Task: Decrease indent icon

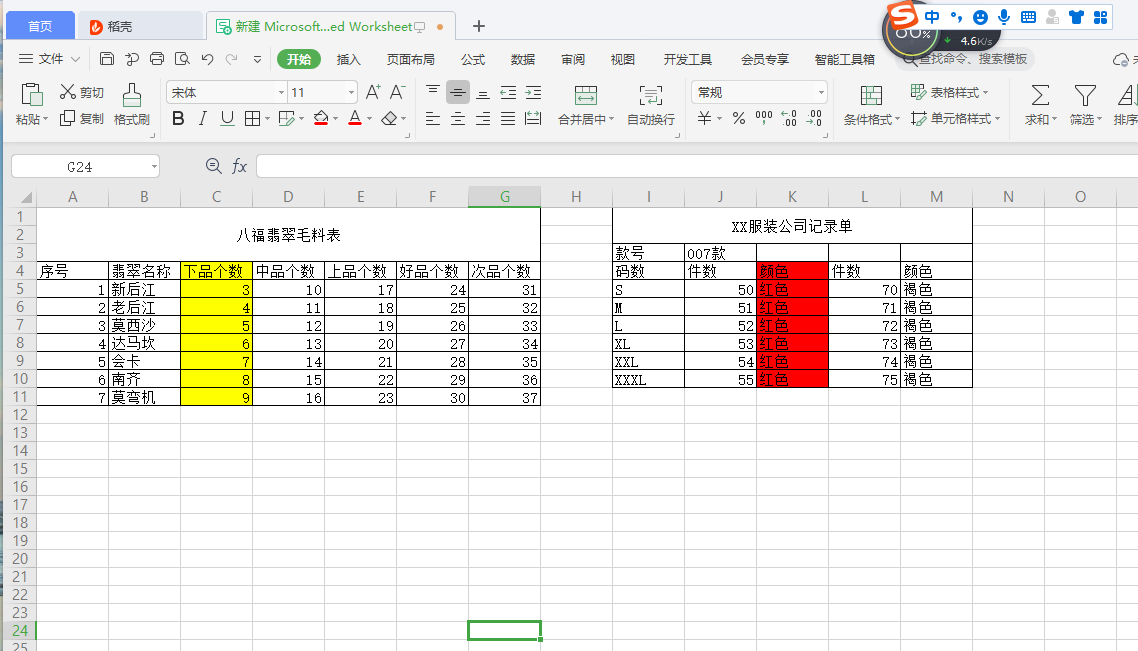Action: (x=508, y=92)
